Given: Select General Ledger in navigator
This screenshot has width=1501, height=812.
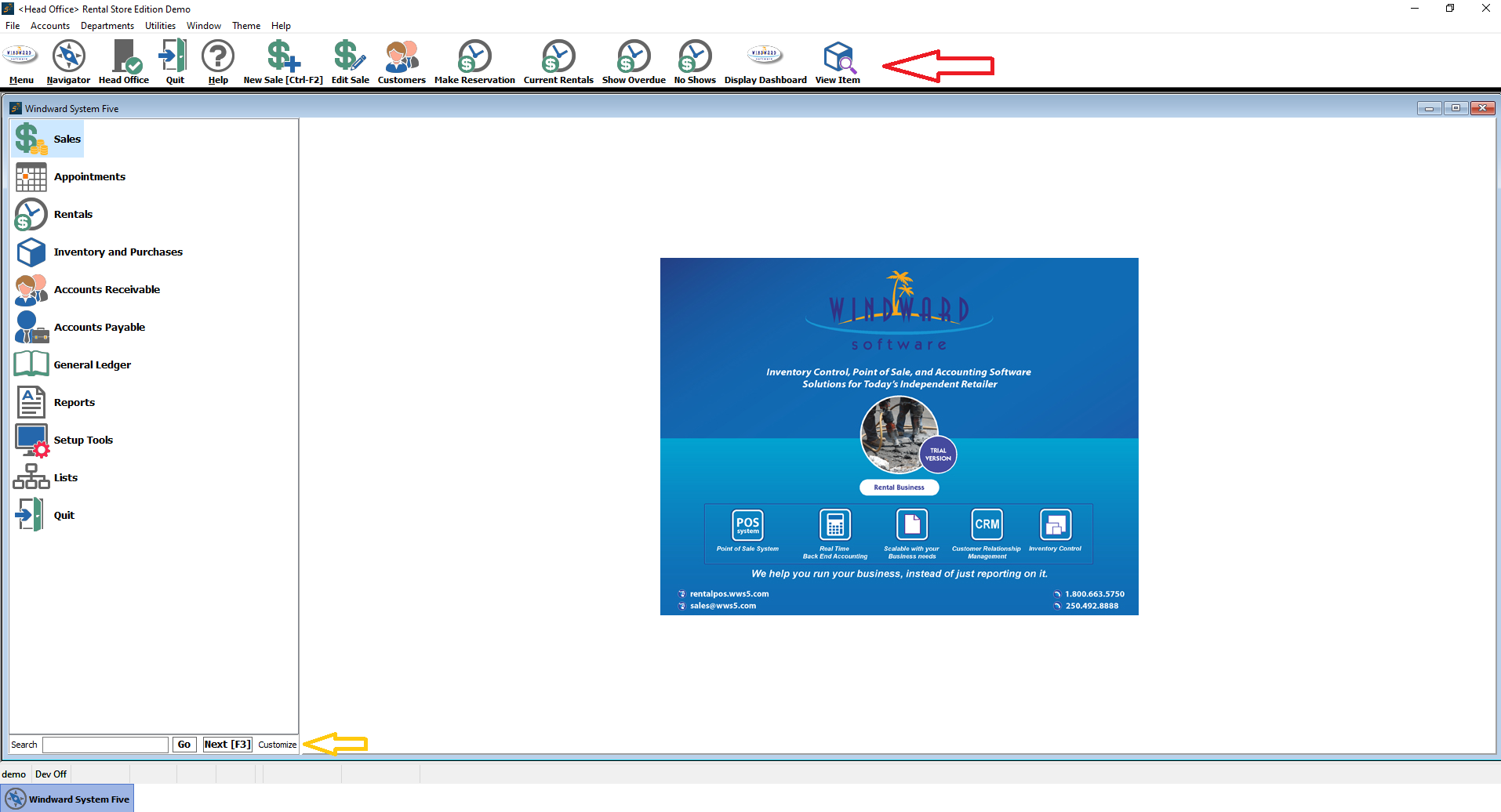Looking at the screenshot, I should [73, 365].
